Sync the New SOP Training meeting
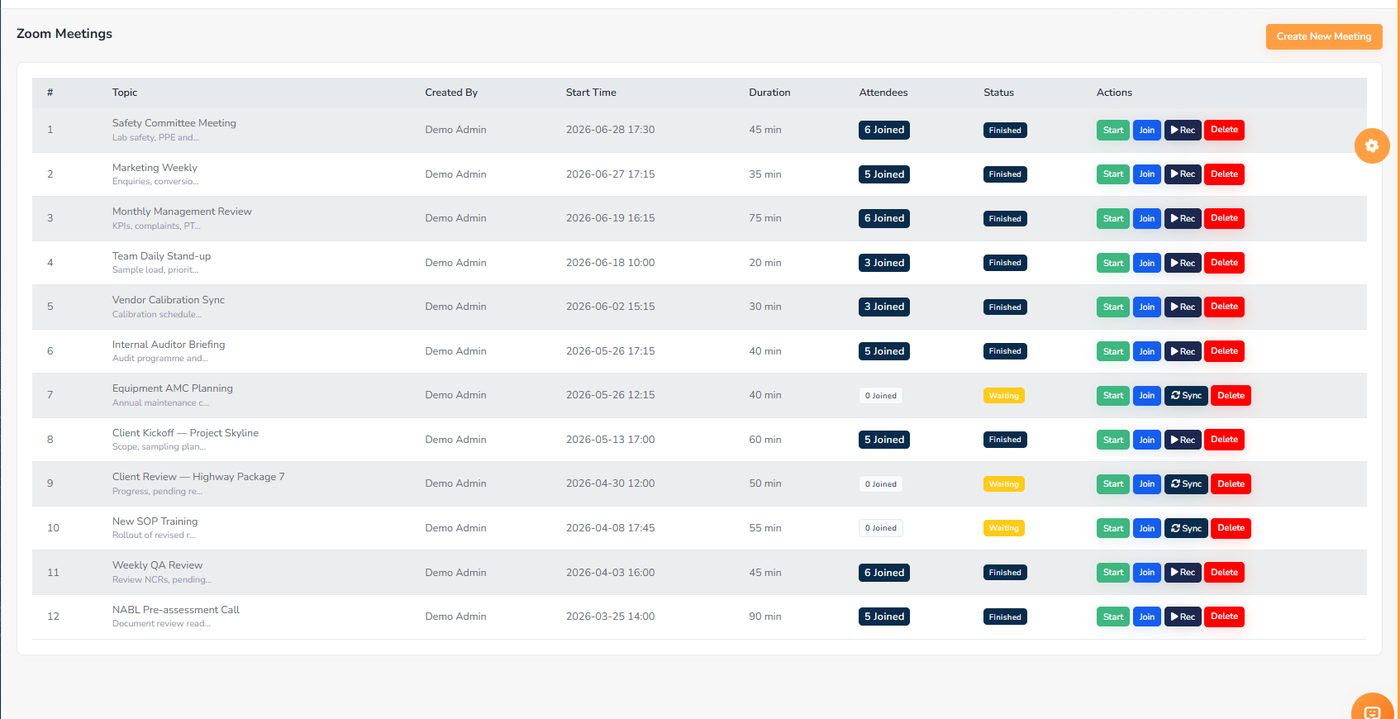 coord(1186,528)
